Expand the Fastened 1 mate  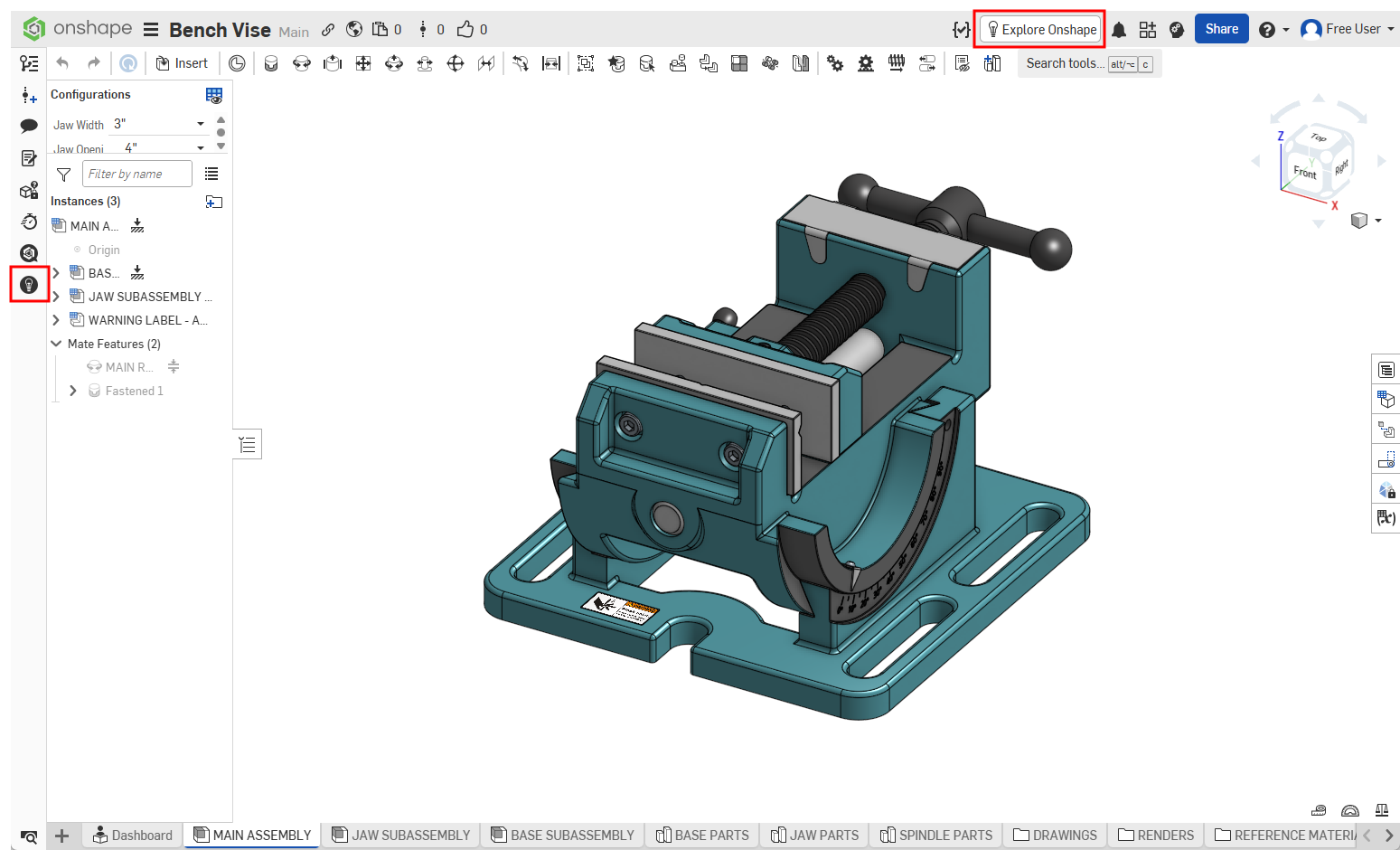(73, 391)
